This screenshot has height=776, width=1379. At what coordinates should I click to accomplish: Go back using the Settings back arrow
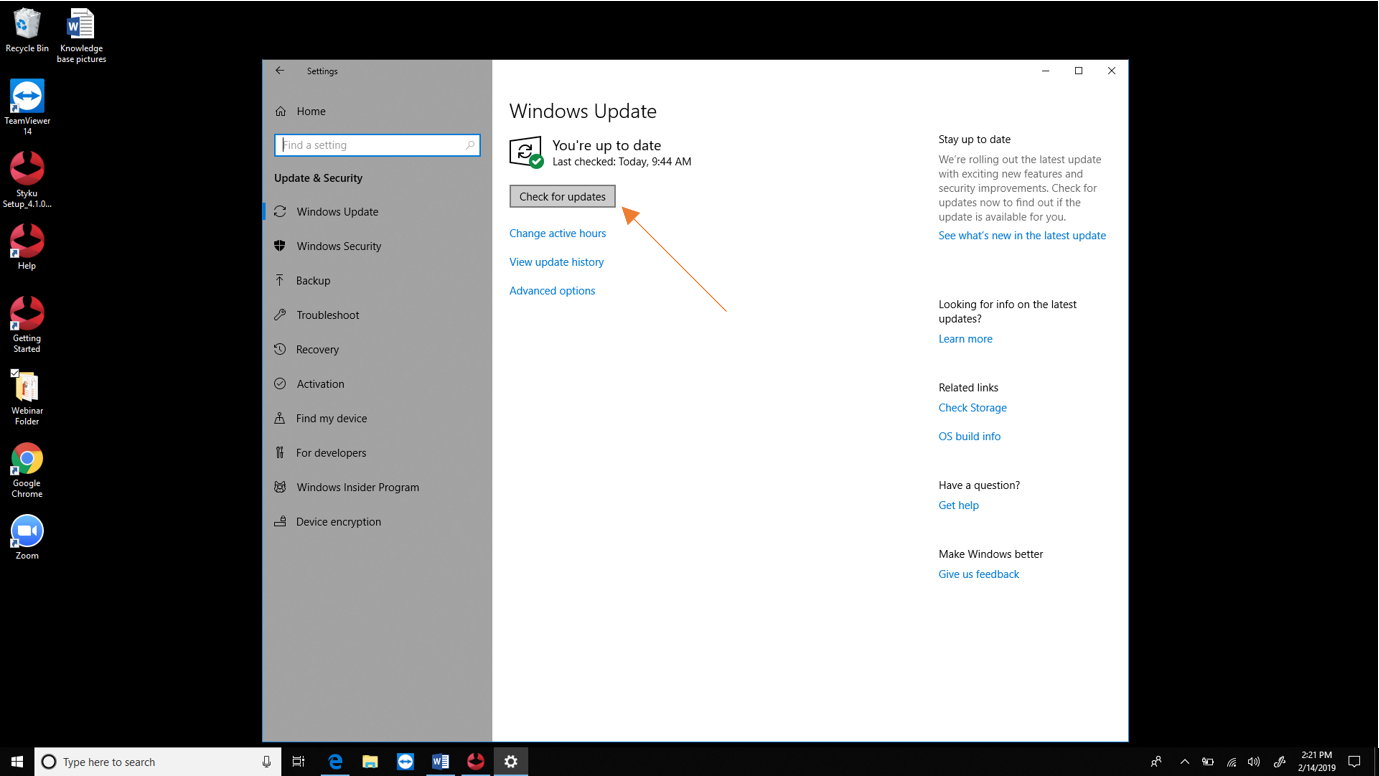280,71
